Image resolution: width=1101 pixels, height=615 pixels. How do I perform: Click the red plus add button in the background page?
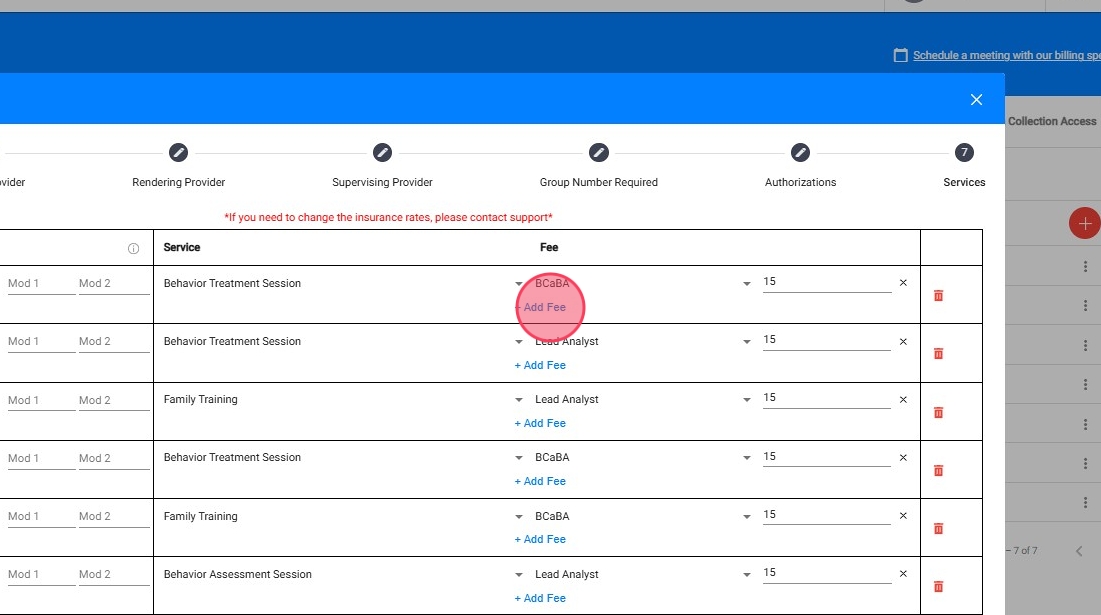pos(1084,224)
